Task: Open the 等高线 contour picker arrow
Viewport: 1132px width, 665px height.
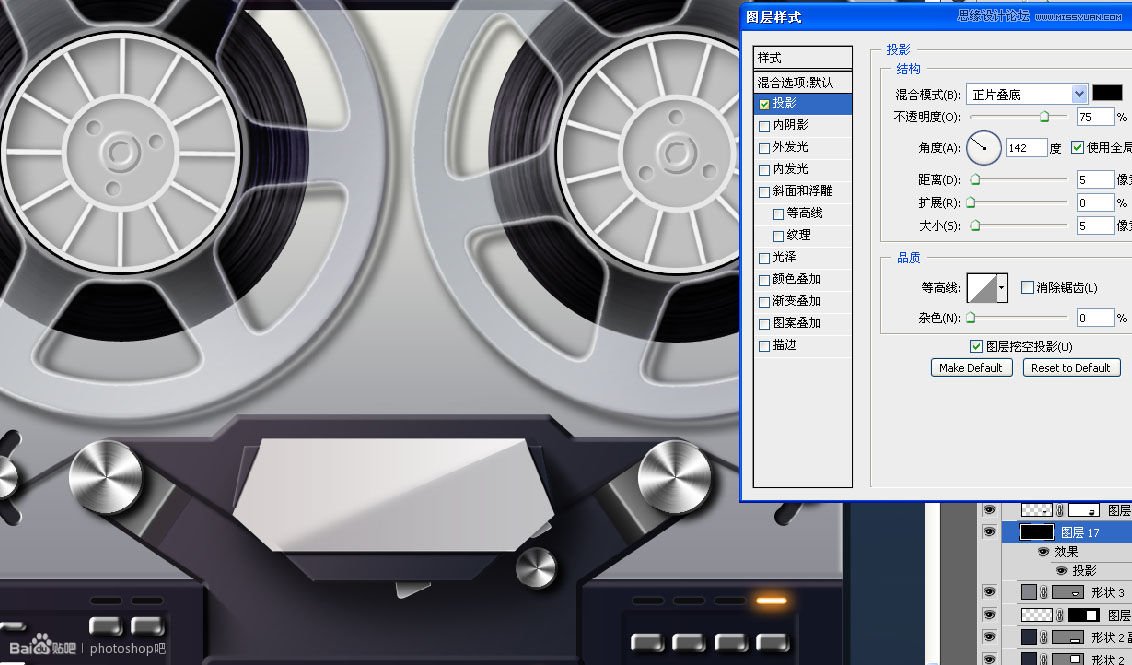Action: tap(1001, 287)
